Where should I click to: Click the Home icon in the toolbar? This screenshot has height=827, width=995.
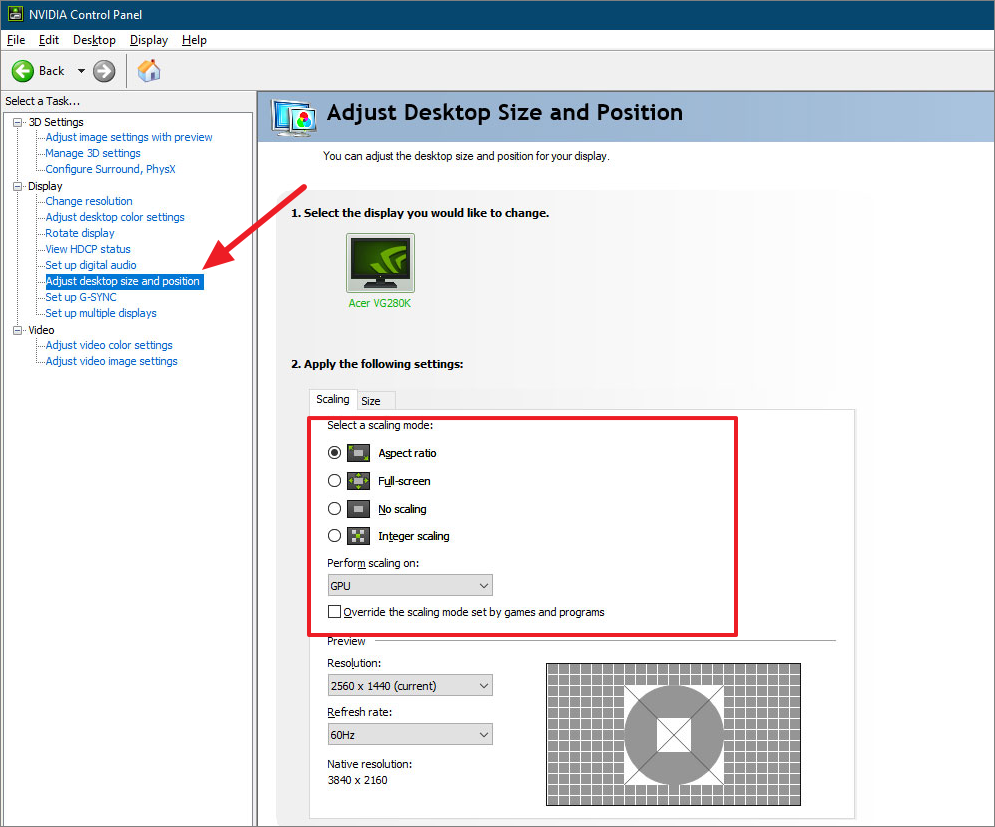[148, 71]
